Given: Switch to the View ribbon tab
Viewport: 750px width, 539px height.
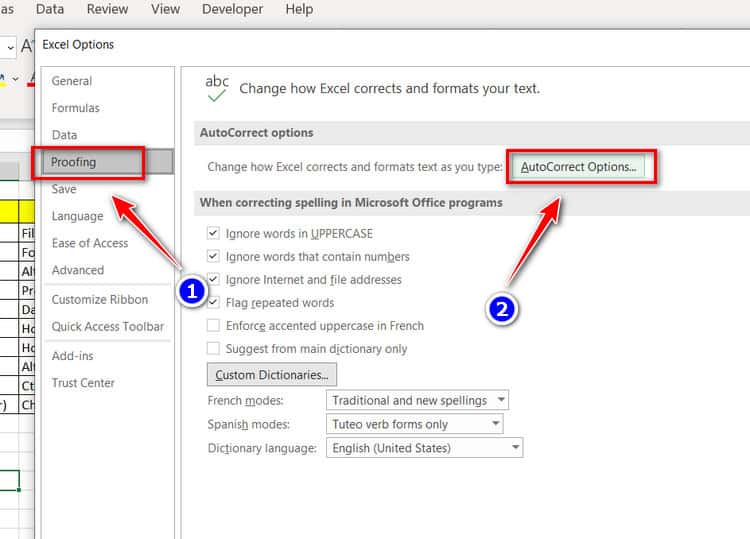Looking at the screenshot, I should 165,9.
